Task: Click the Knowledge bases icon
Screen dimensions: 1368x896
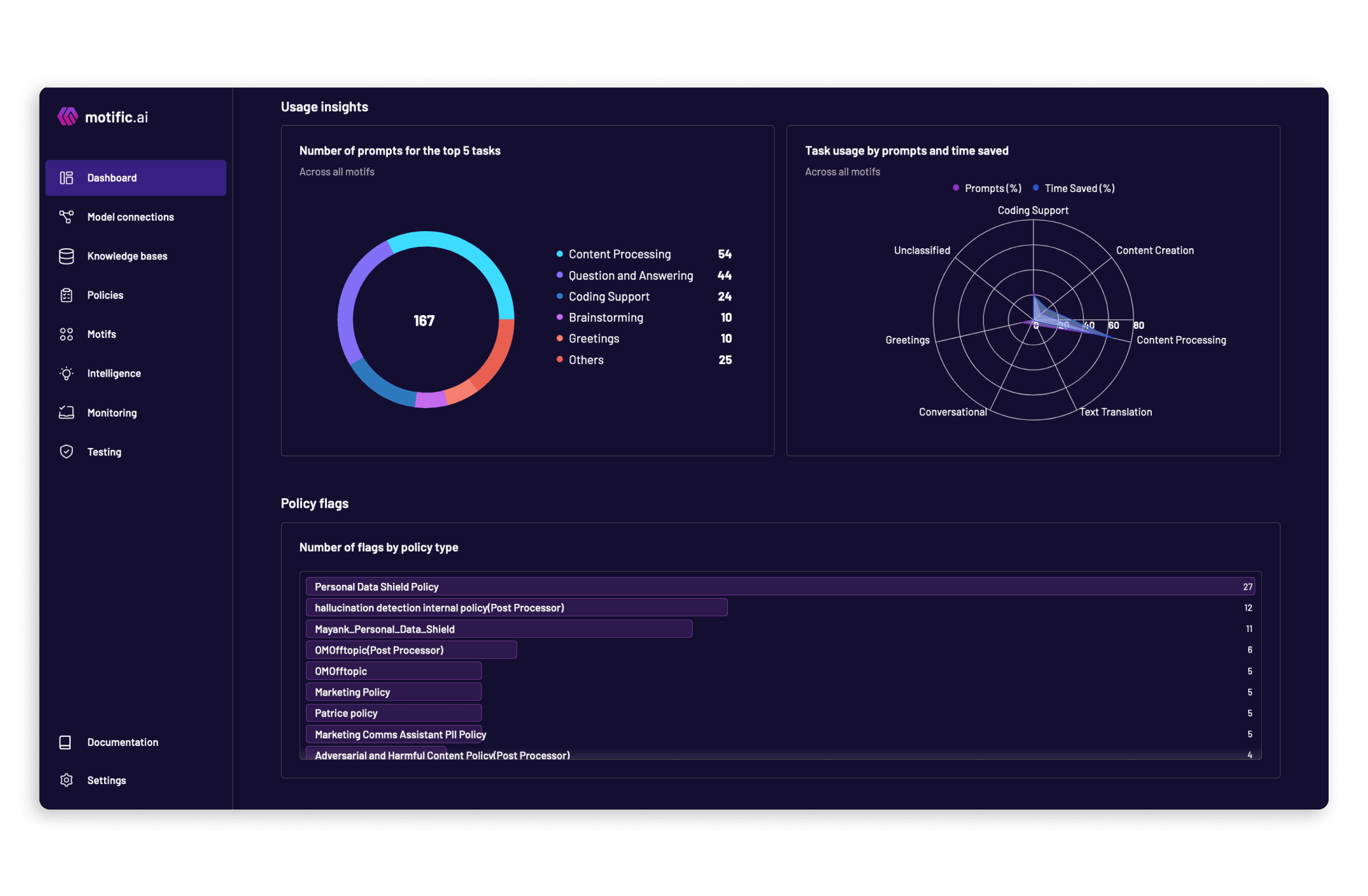Action: tap(66, 256)
